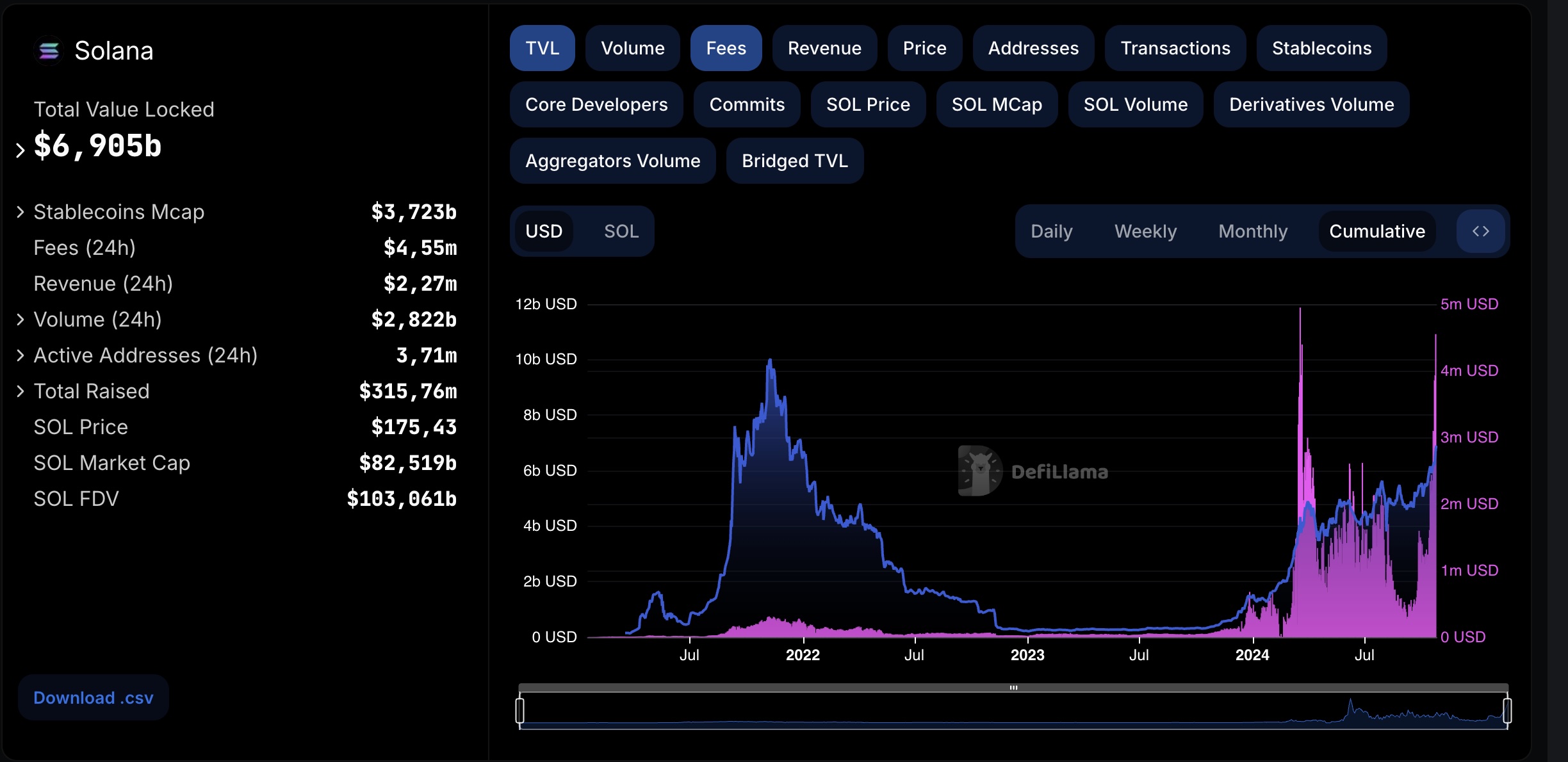Toggle the Stablecoins chart metric
This screenshot has width=1568, height=762.
[1321, 48]
